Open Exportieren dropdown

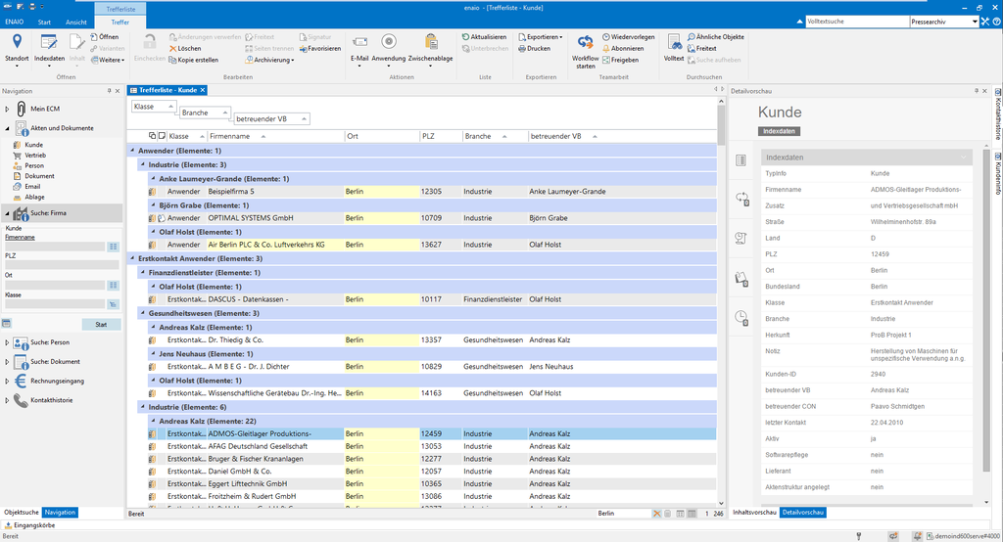click(x=544, y=37)
